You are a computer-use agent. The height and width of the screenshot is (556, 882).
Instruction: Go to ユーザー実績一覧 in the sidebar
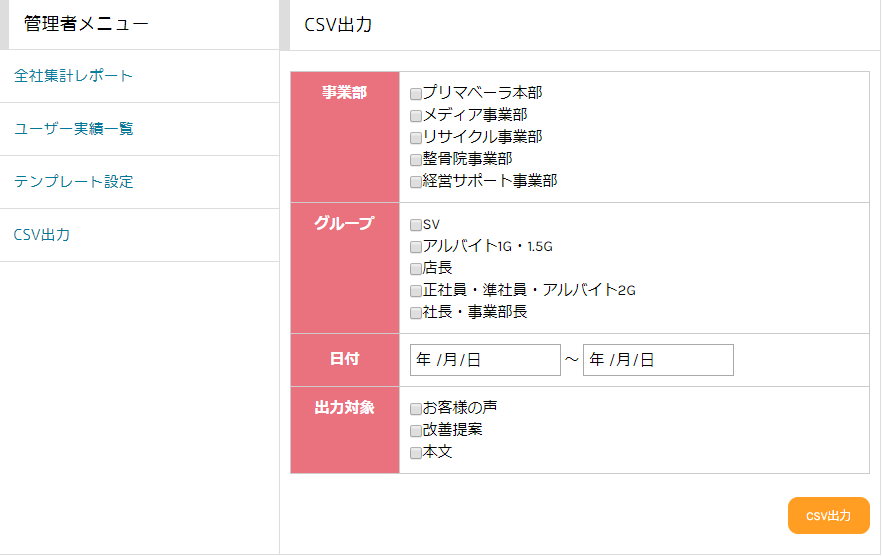tap(73, 129)
